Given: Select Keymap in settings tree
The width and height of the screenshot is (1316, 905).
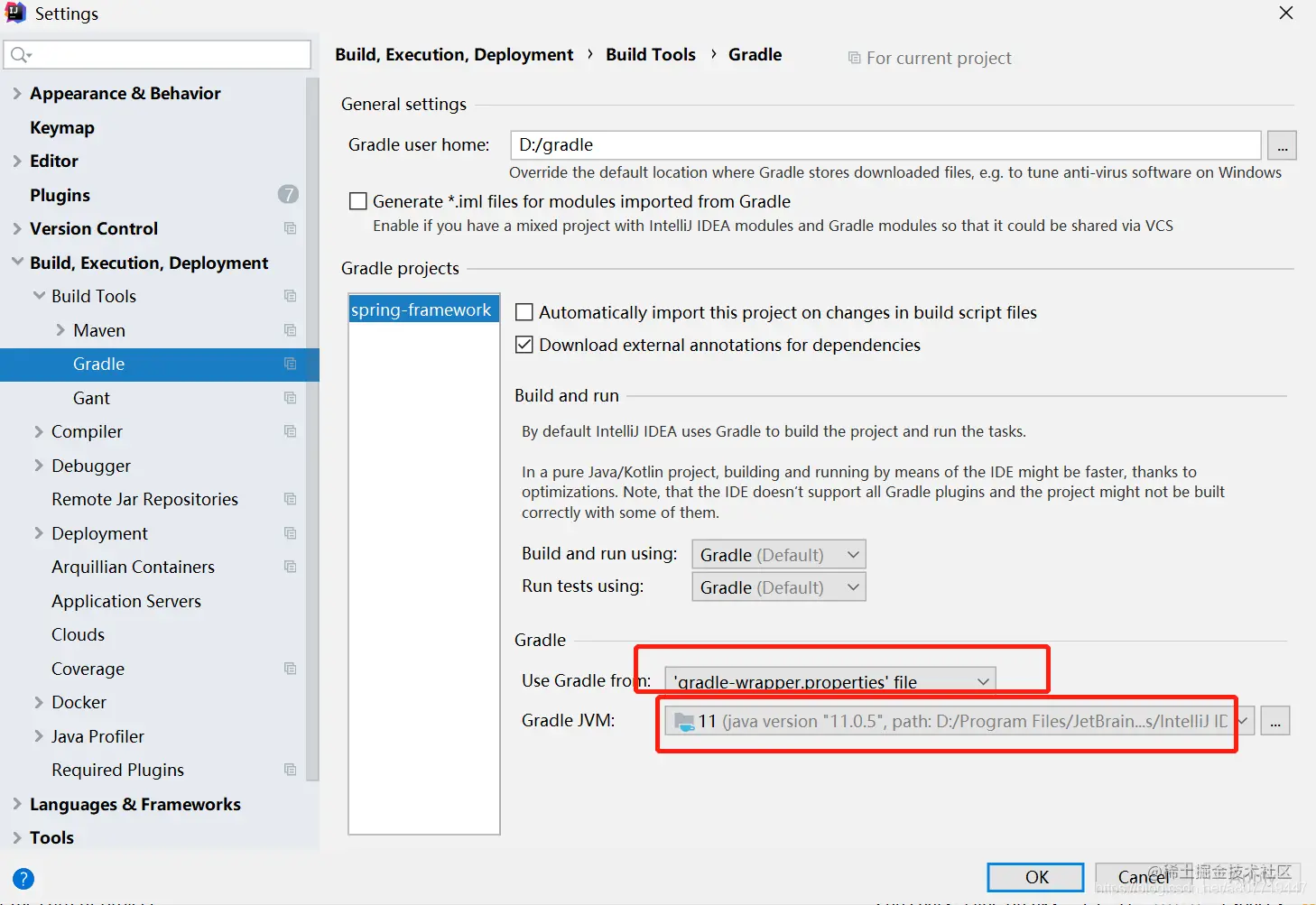Looking at the screenshot, I should [x=61, y=127].
